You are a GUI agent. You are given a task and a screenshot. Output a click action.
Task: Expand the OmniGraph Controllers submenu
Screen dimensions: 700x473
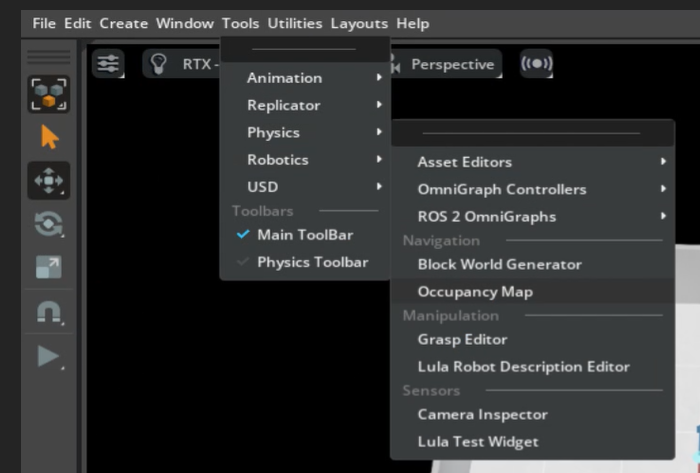[x=533, y=189]
